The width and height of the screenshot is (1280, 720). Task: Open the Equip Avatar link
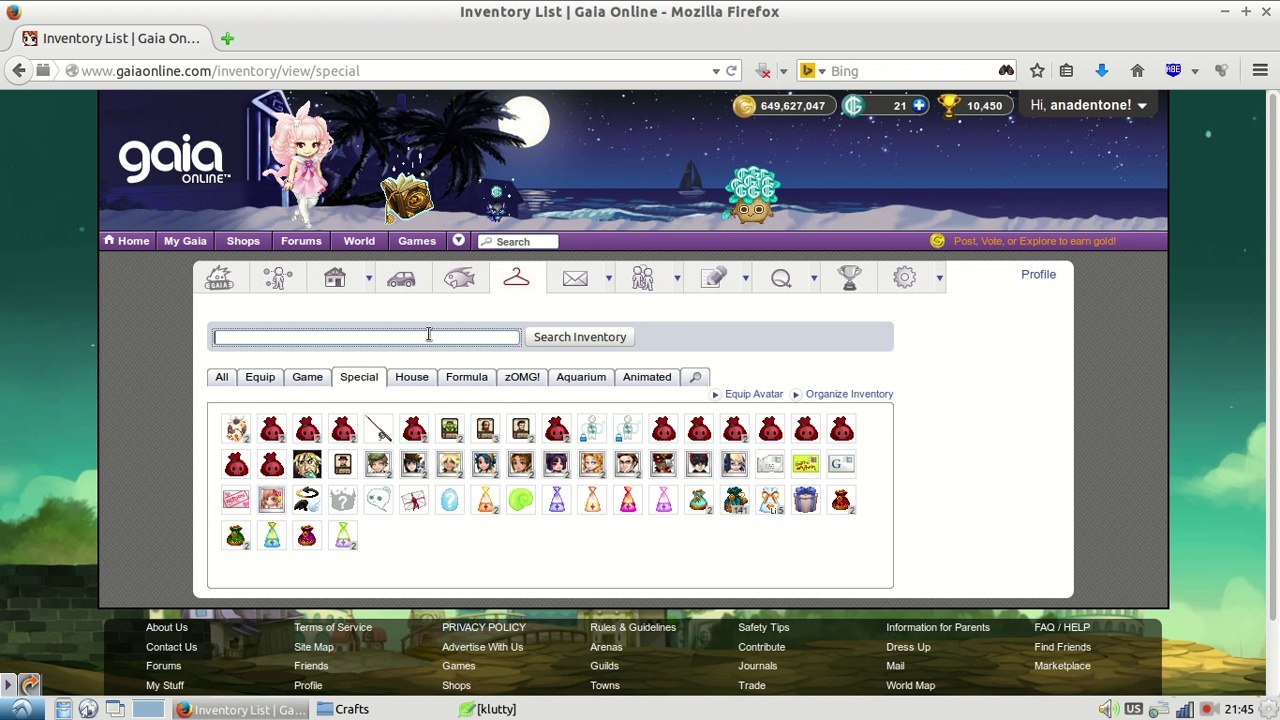[754, 394]
